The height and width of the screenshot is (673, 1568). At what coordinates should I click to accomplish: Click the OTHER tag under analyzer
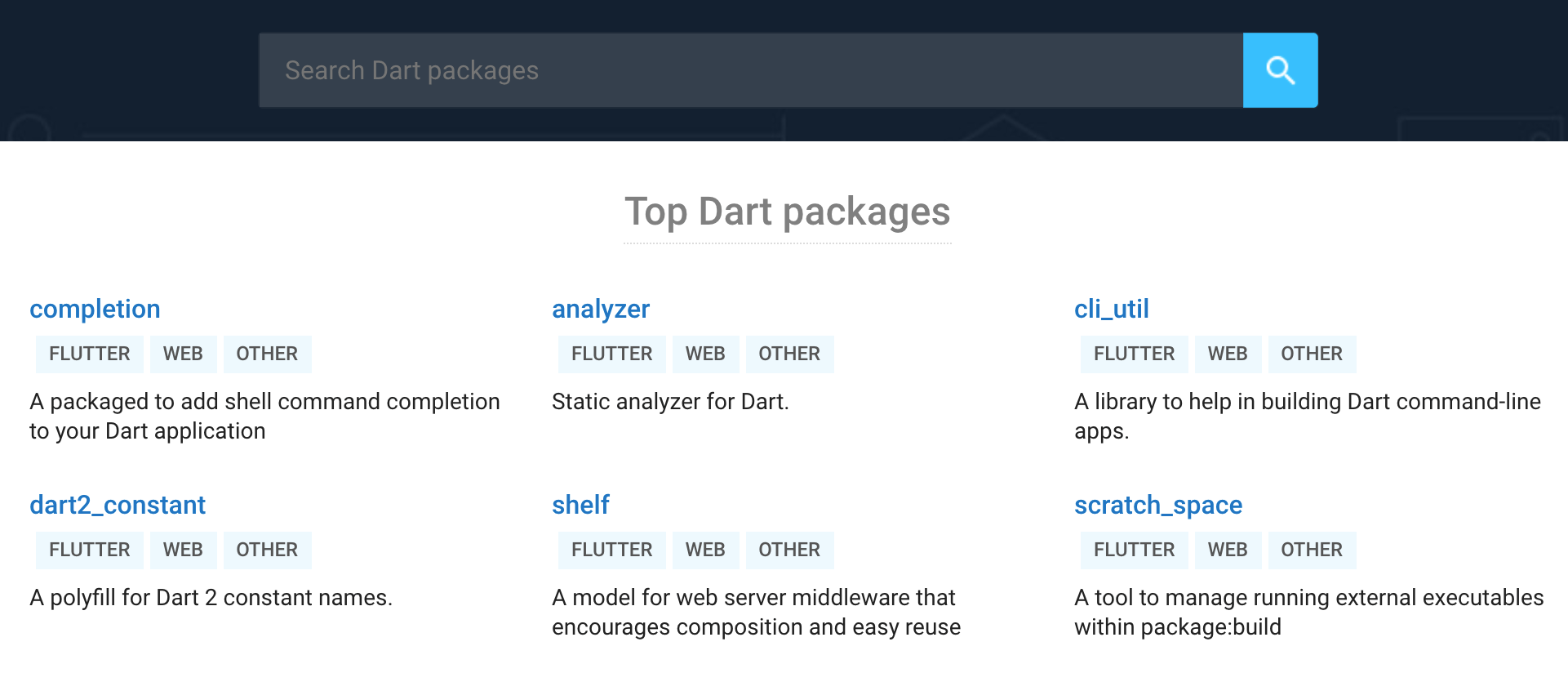tap(789, 354)
